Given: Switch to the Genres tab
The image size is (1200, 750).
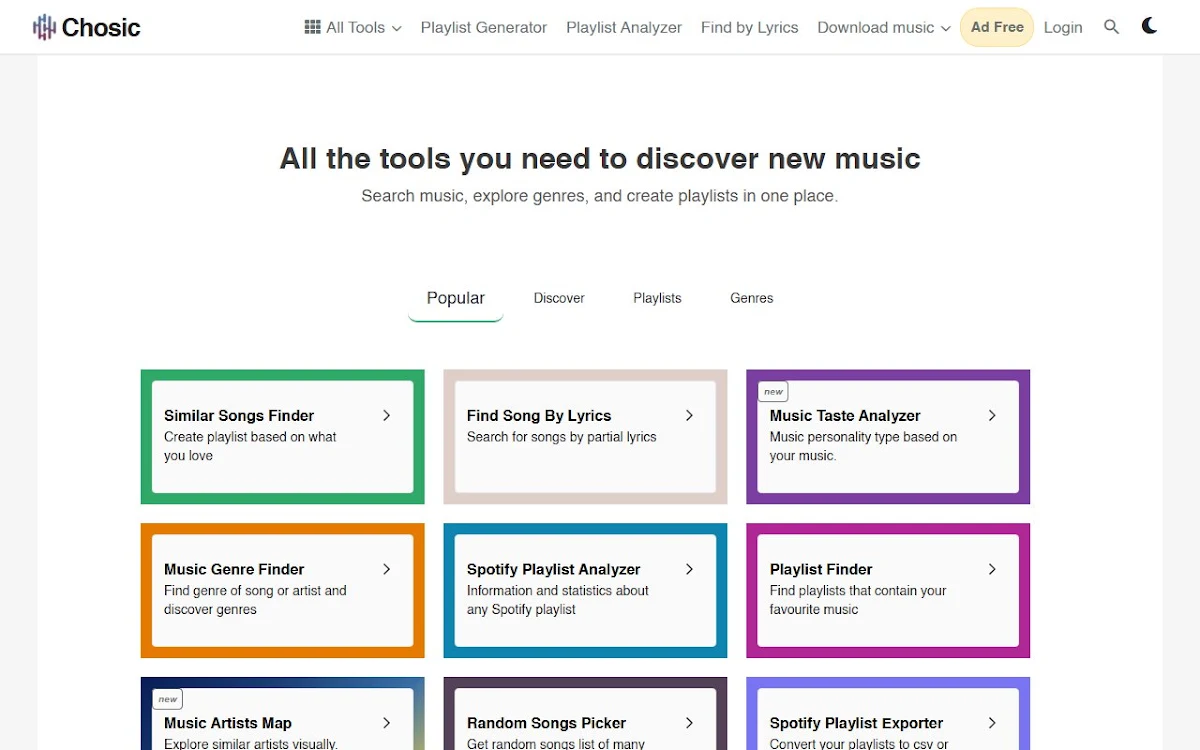Looking at the screenshot, I should (x=752, y=298).
